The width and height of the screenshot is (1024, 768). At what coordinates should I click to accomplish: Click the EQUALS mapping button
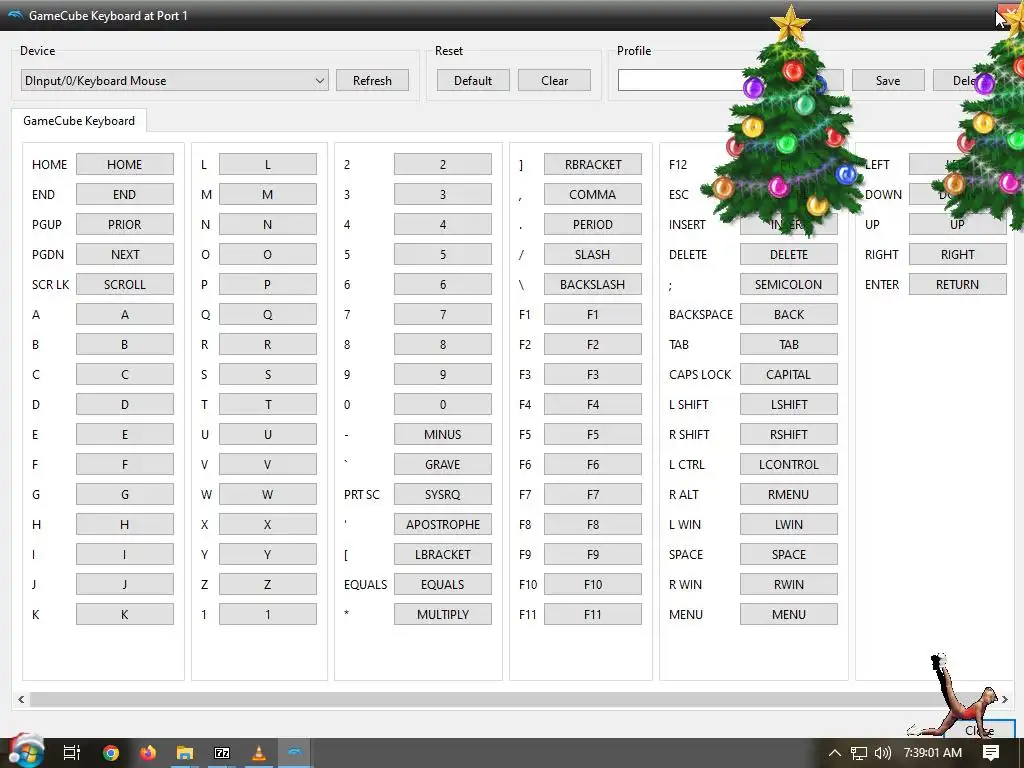click(x=443, y=584)
